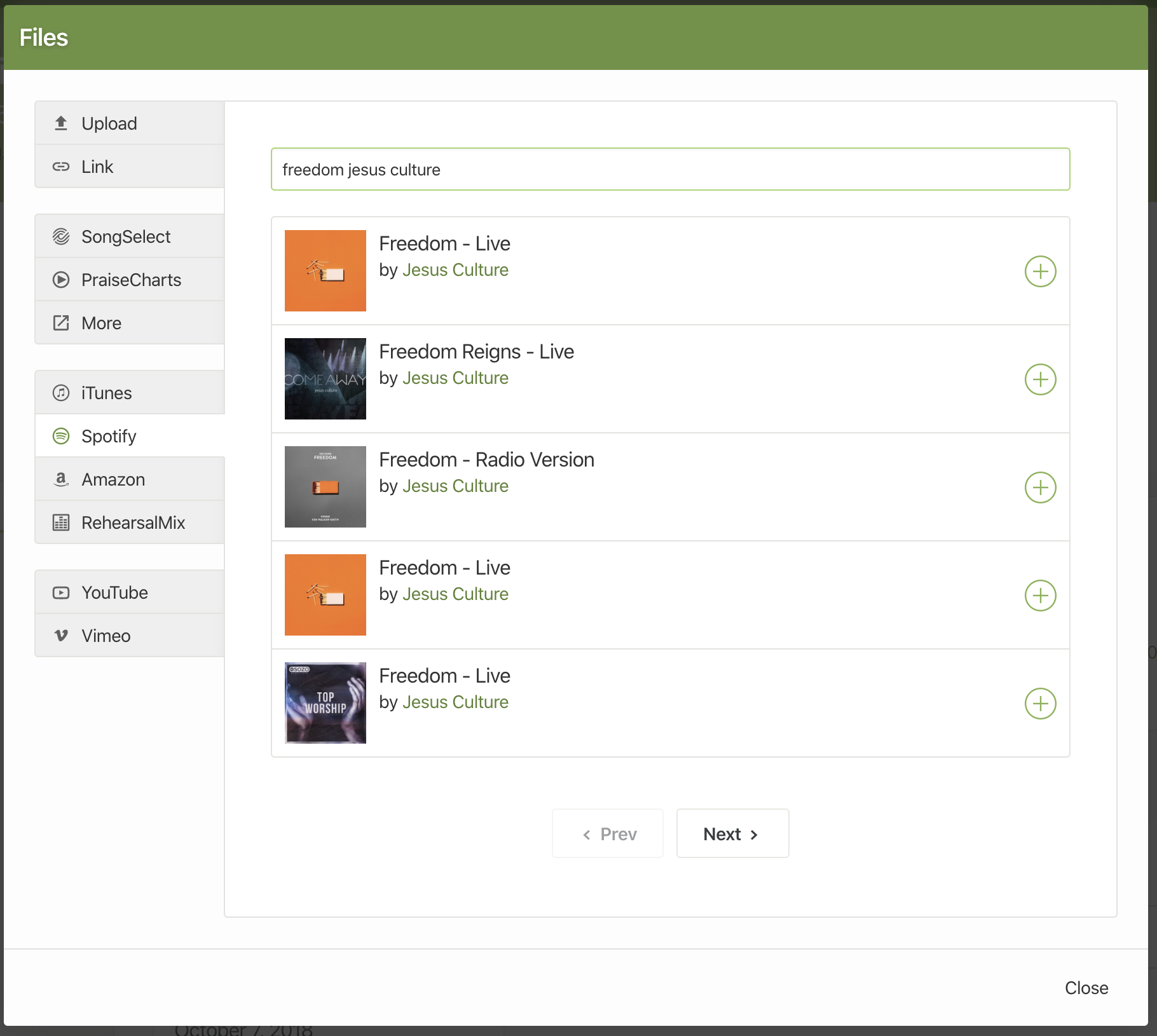This screenshot has width=1157, height=1036.
Task: Select the Link chain icon
Action: (x=61, y=167)
